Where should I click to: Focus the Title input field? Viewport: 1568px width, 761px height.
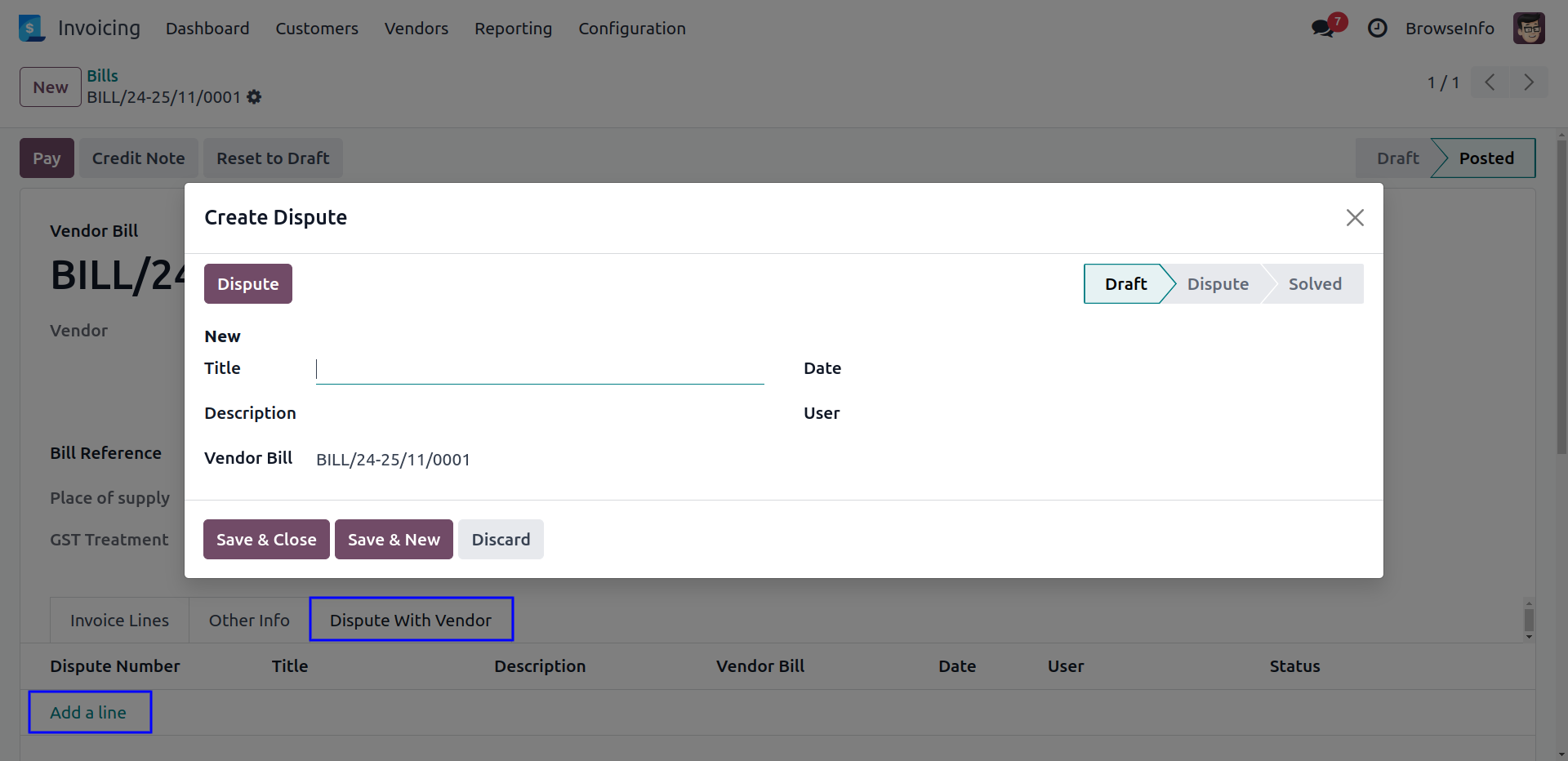coord(539,370)
